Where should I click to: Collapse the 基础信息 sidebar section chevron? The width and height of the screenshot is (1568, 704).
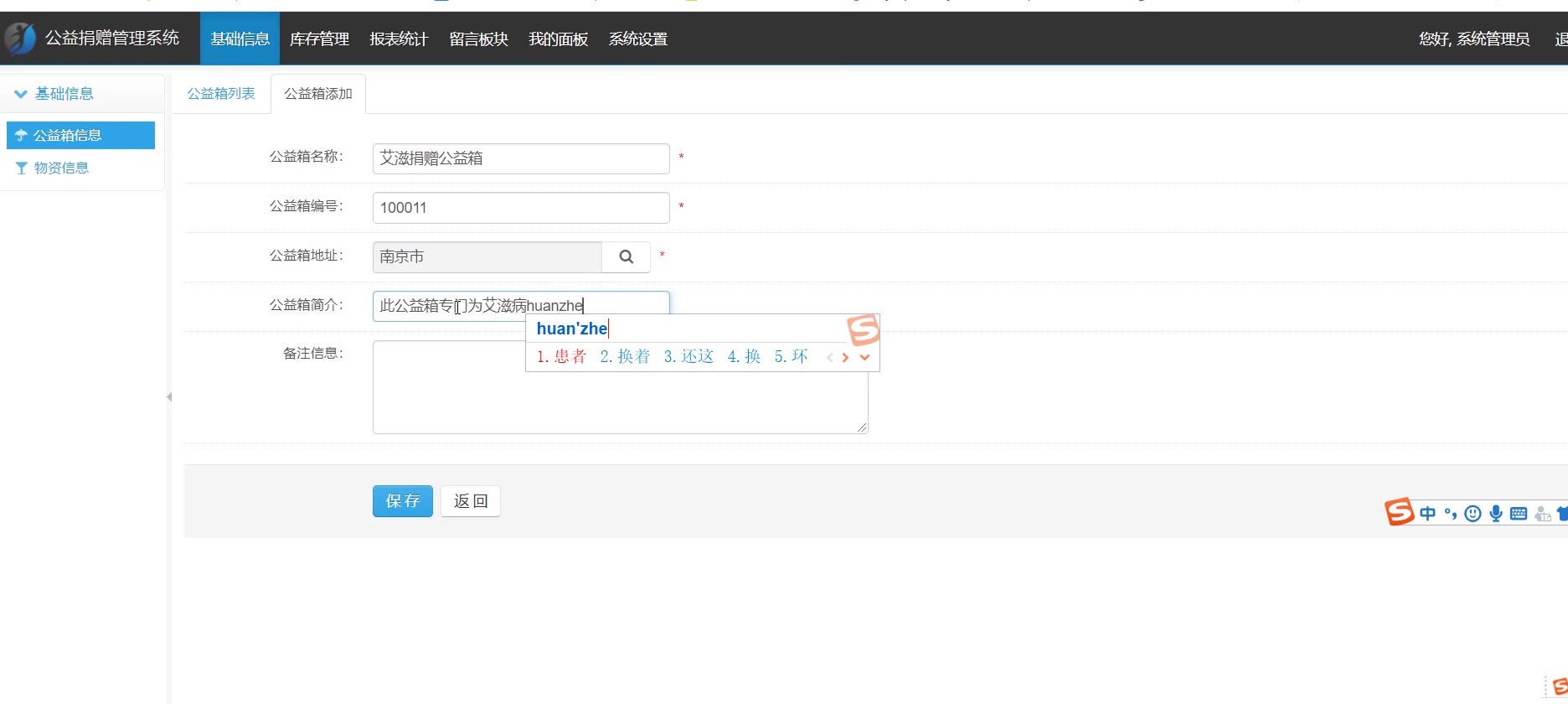[x=21, y=94]
